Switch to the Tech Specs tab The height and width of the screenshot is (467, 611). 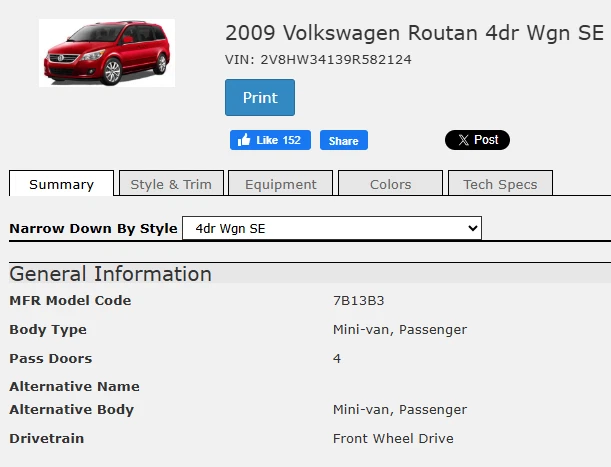[500, 183]
